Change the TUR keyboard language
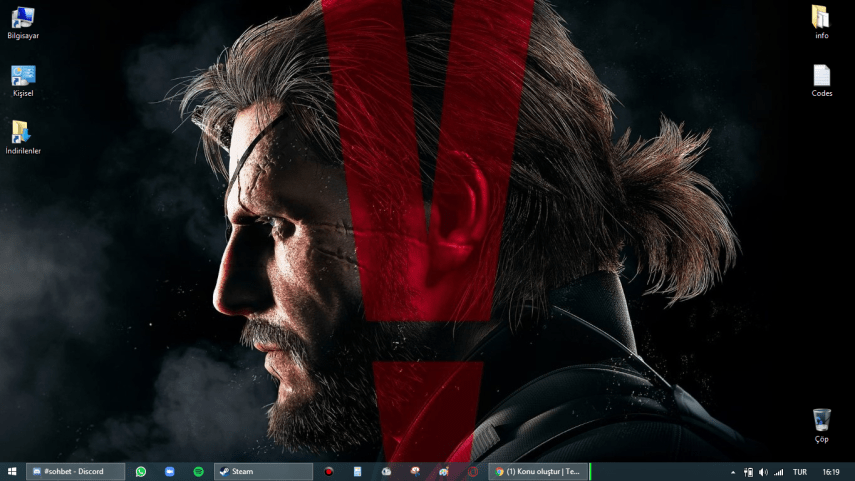 click(800, 472)
